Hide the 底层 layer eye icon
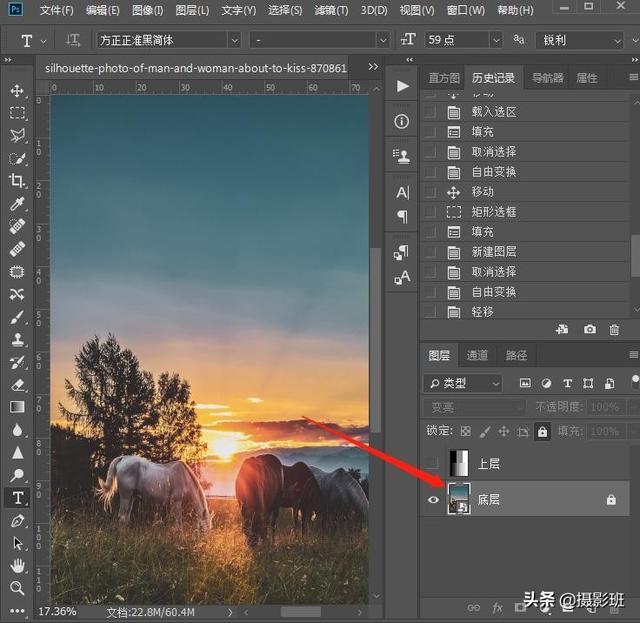This screenshot has width=640, height=623. 433,499
